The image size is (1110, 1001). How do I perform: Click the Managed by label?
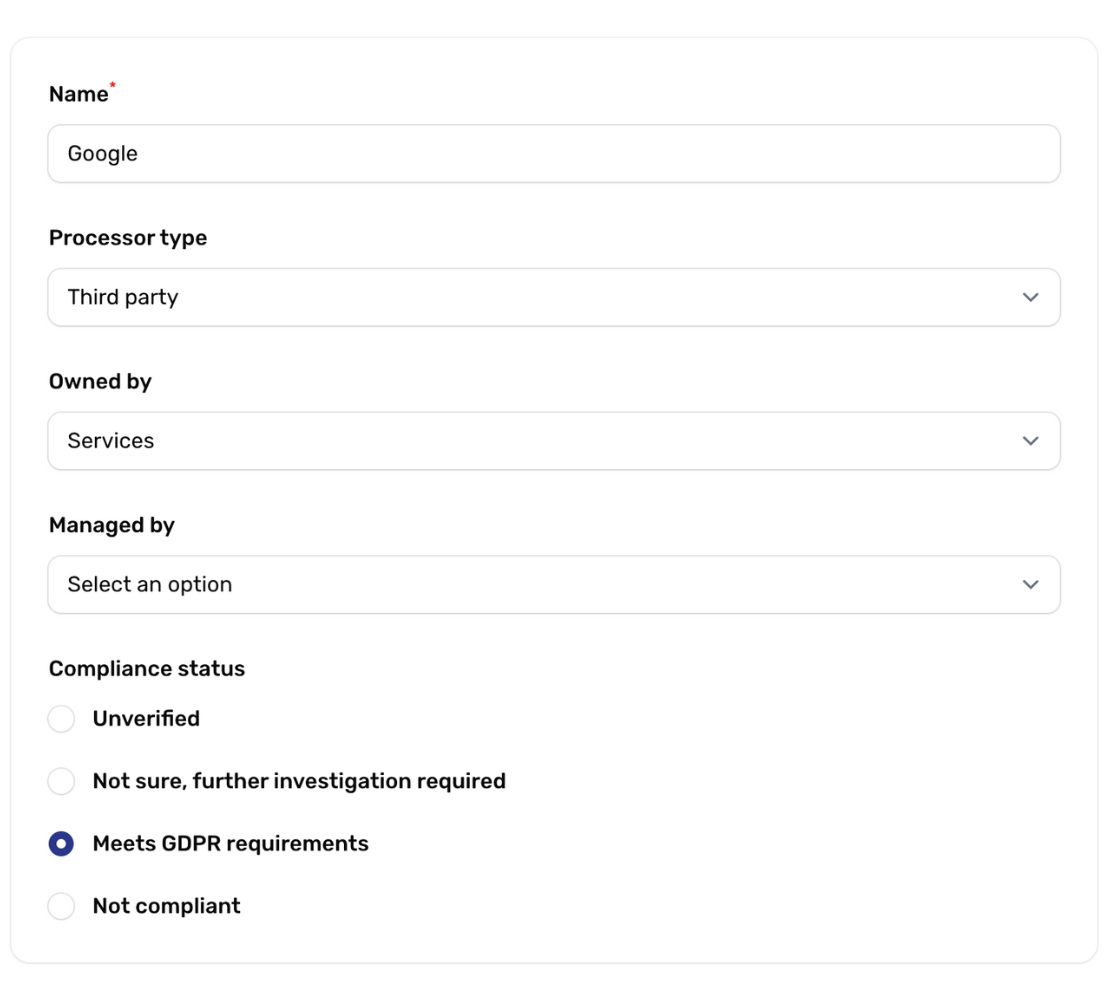pyautogui.click(x=110, y=524)
